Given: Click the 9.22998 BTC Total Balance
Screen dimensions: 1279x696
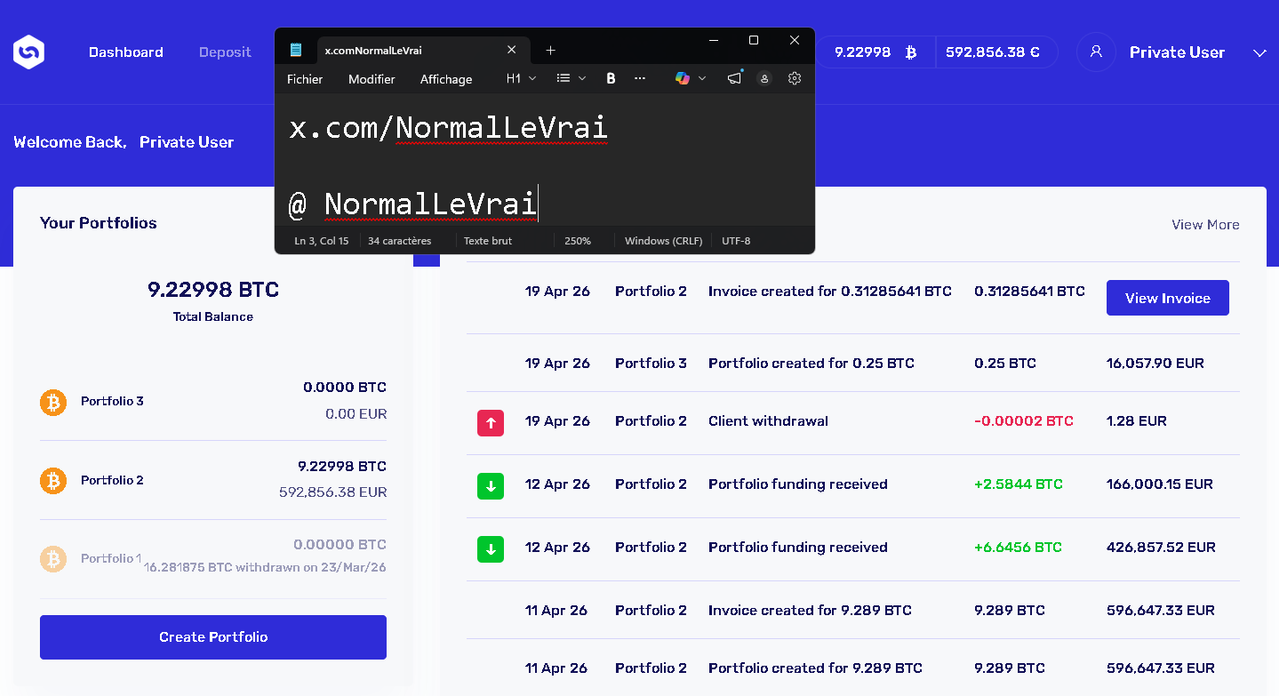Looking at the screenshot, I should point(213,290).
